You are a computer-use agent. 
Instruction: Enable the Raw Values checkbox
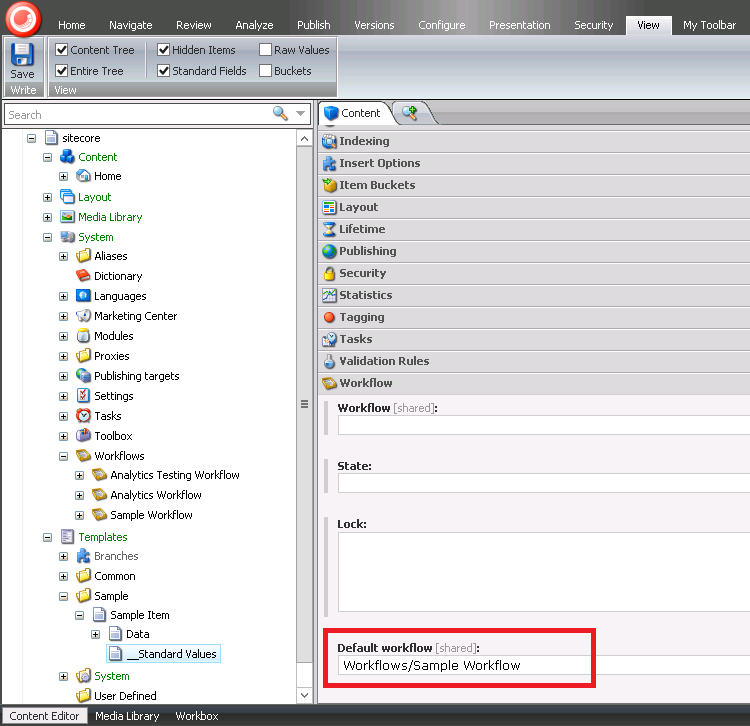(265, 49)
